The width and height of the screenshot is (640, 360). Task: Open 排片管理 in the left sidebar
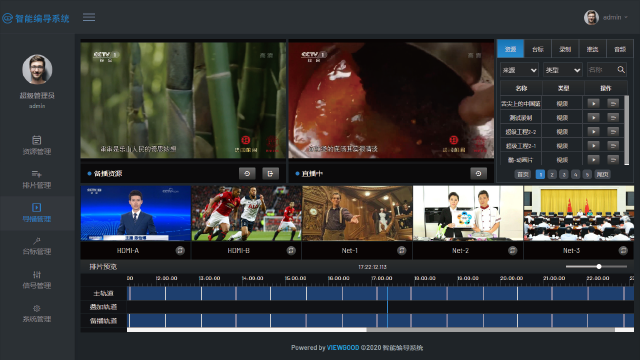click(37, 179)
